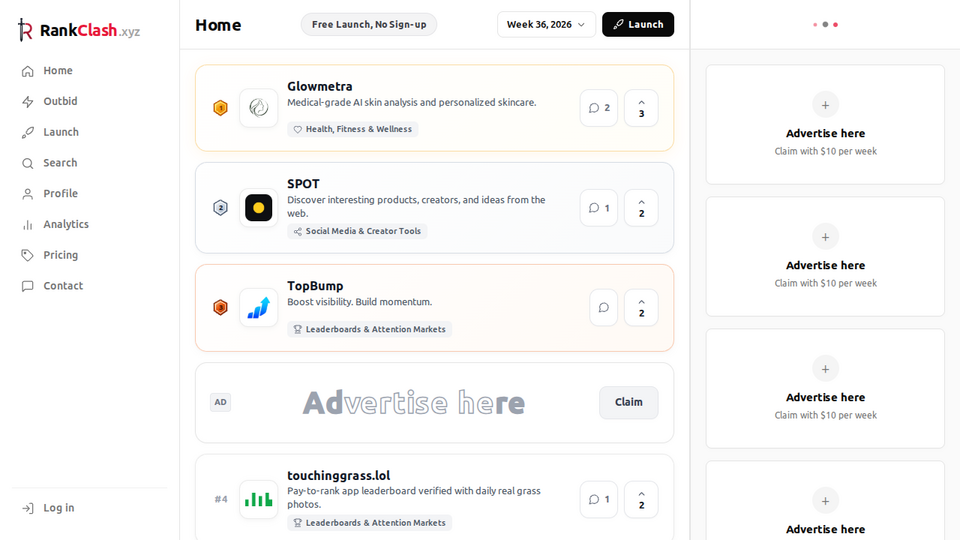
Task: Click the black Launch button
Action: [x=638, y=24]
